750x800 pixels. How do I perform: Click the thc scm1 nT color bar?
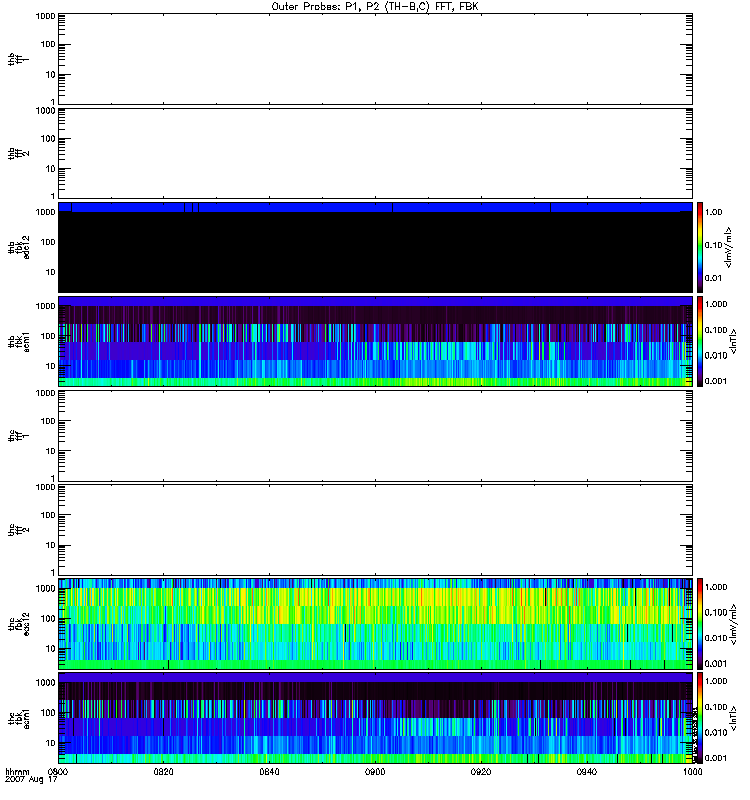pyautogui.click(x=701, y=717)
